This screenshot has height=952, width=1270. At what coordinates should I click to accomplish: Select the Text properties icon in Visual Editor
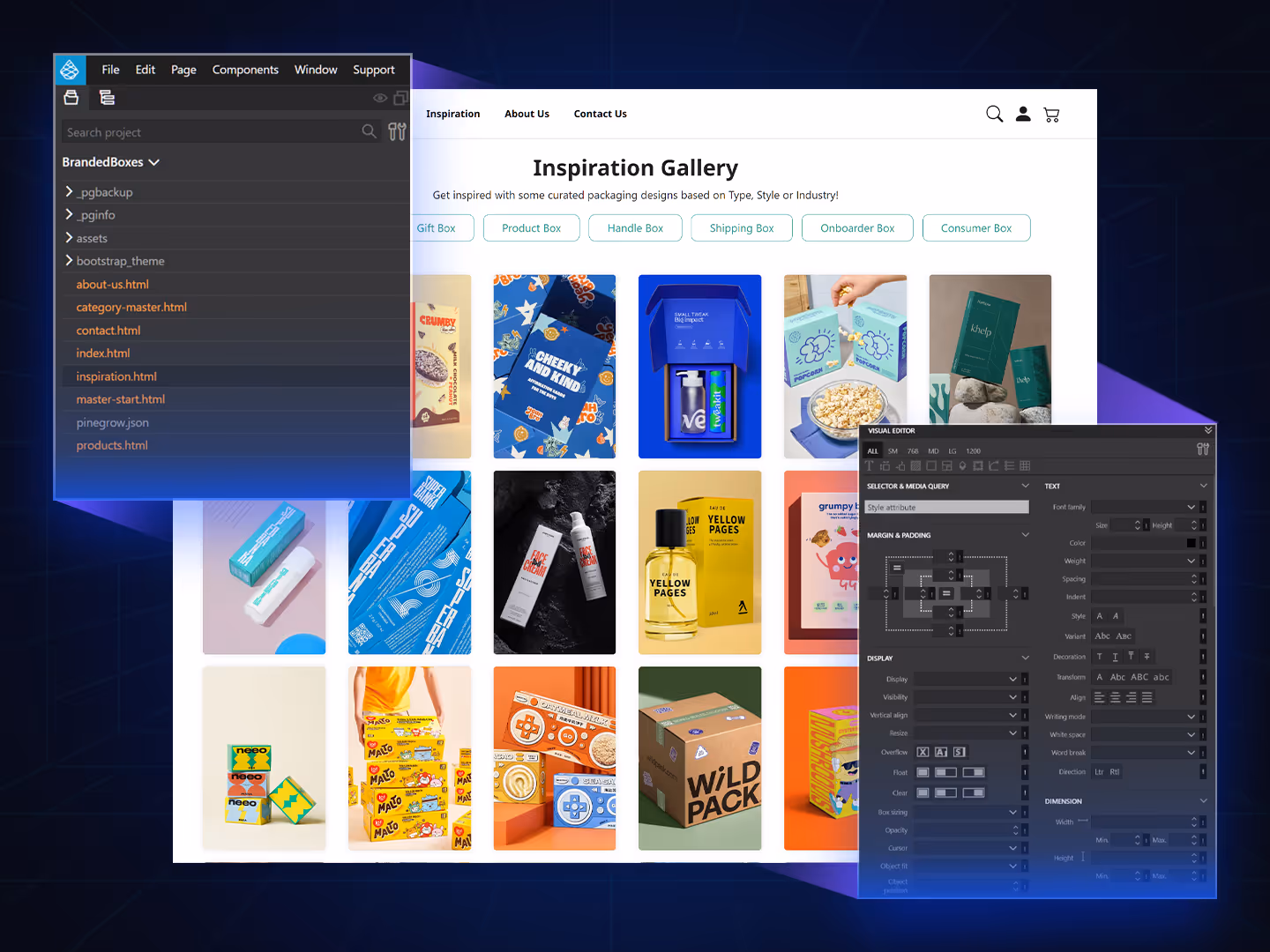click(x=869, y=465)
